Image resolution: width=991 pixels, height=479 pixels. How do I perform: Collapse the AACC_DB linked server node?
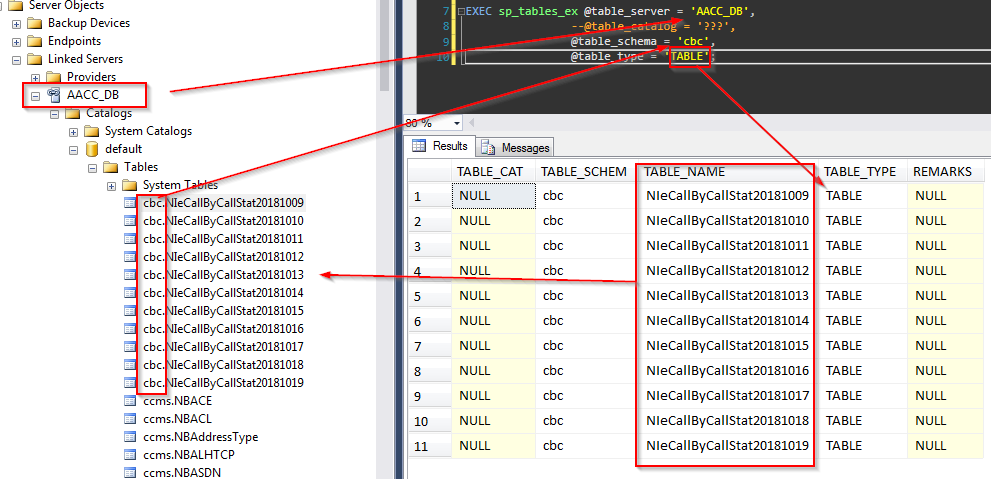35,96
